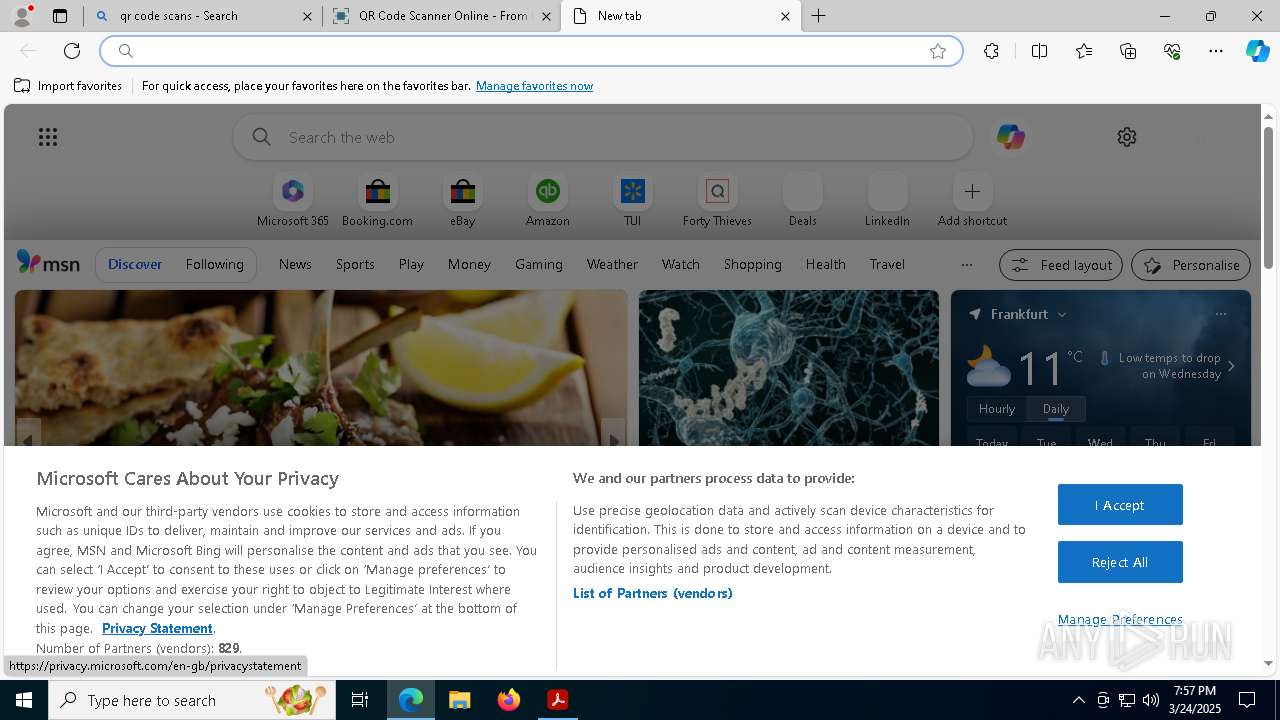Viewport: 1280px width, 720px height.
Task: Open the Play category
Action: pos(411,264)
